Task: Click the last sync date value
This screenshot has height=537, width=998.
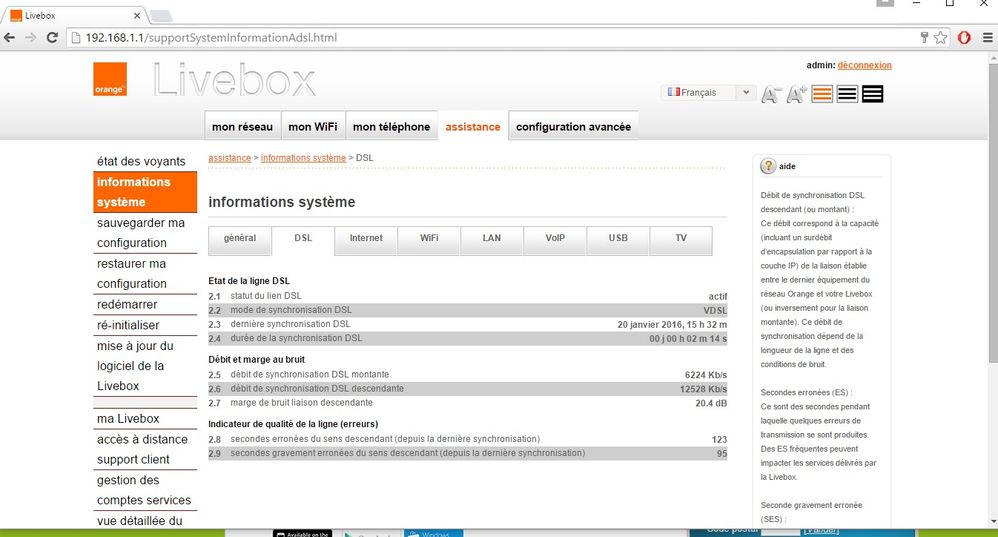Action: coord(672,324)
